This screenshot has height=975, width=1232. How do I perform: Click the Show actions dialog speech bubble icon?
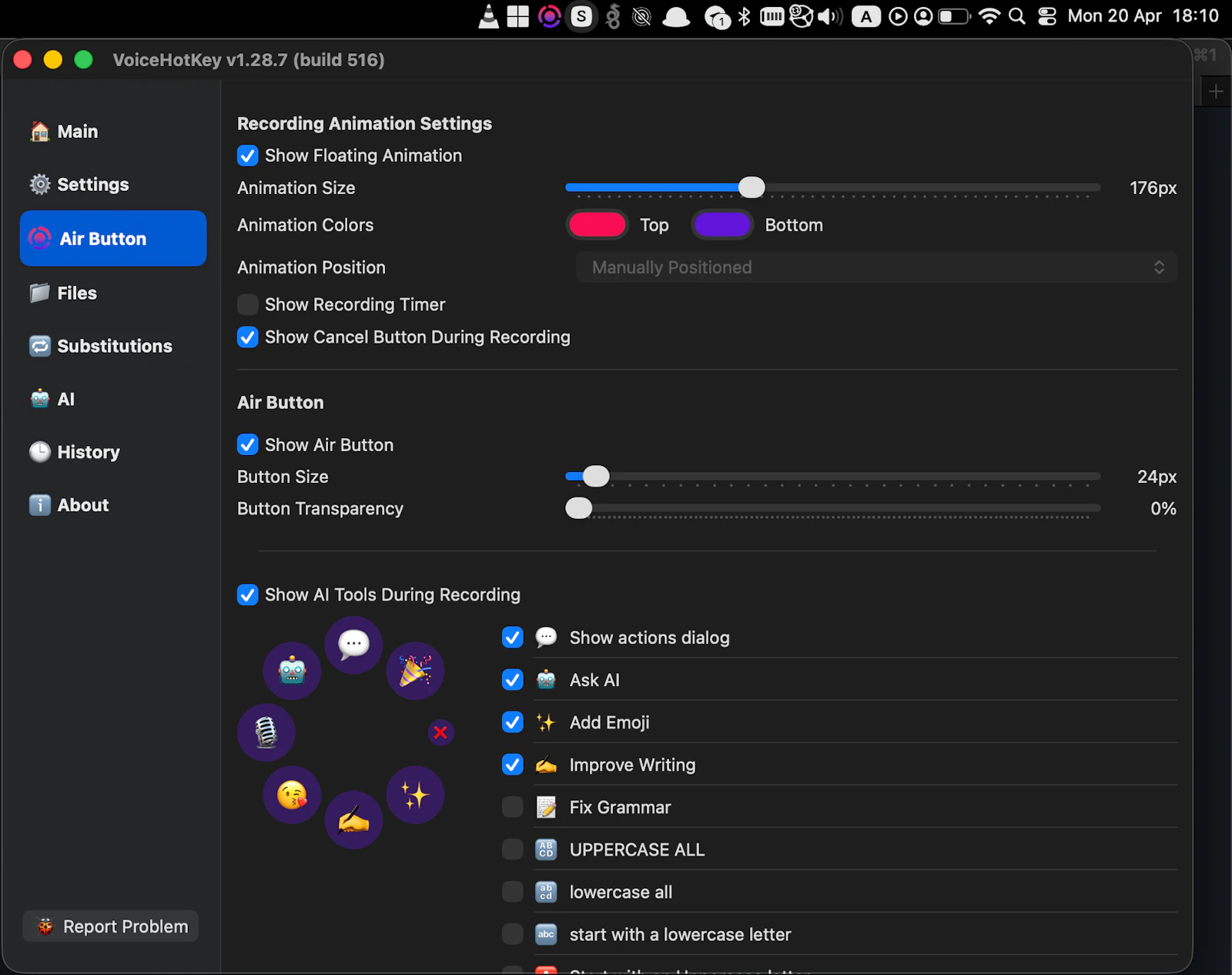546,638
